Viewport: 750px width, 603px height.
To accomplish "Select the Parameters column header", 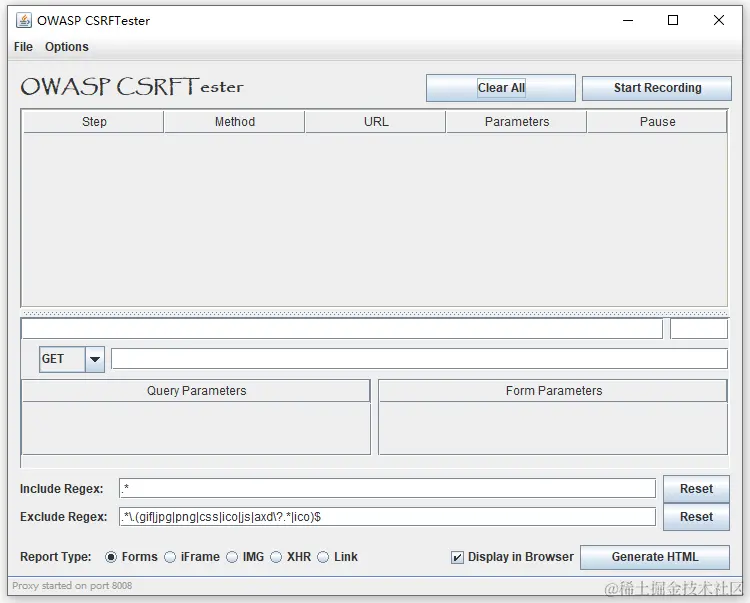I will point(517,122).
